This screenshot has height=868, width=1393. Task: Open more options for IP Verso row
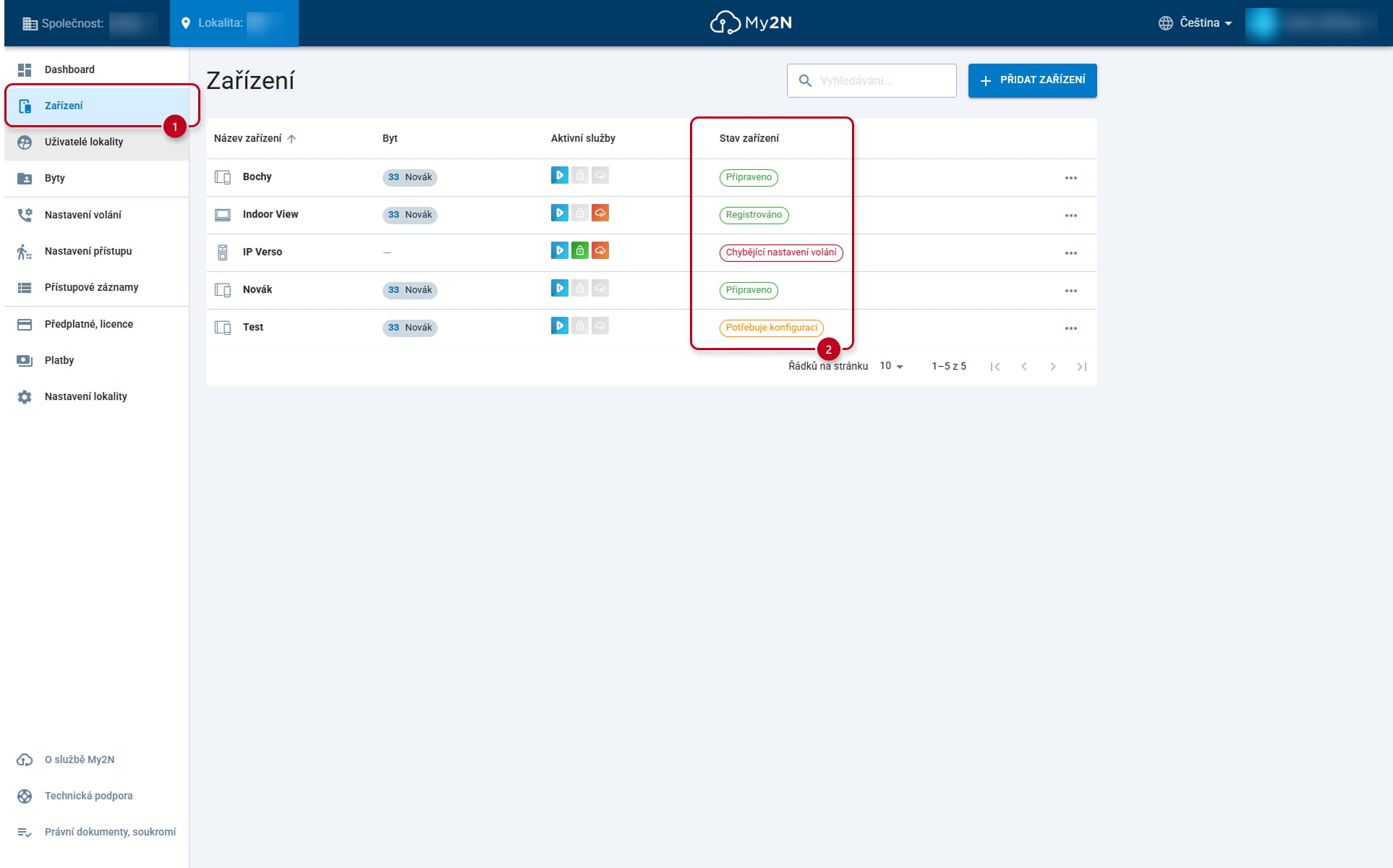(x=1071, y=253)
